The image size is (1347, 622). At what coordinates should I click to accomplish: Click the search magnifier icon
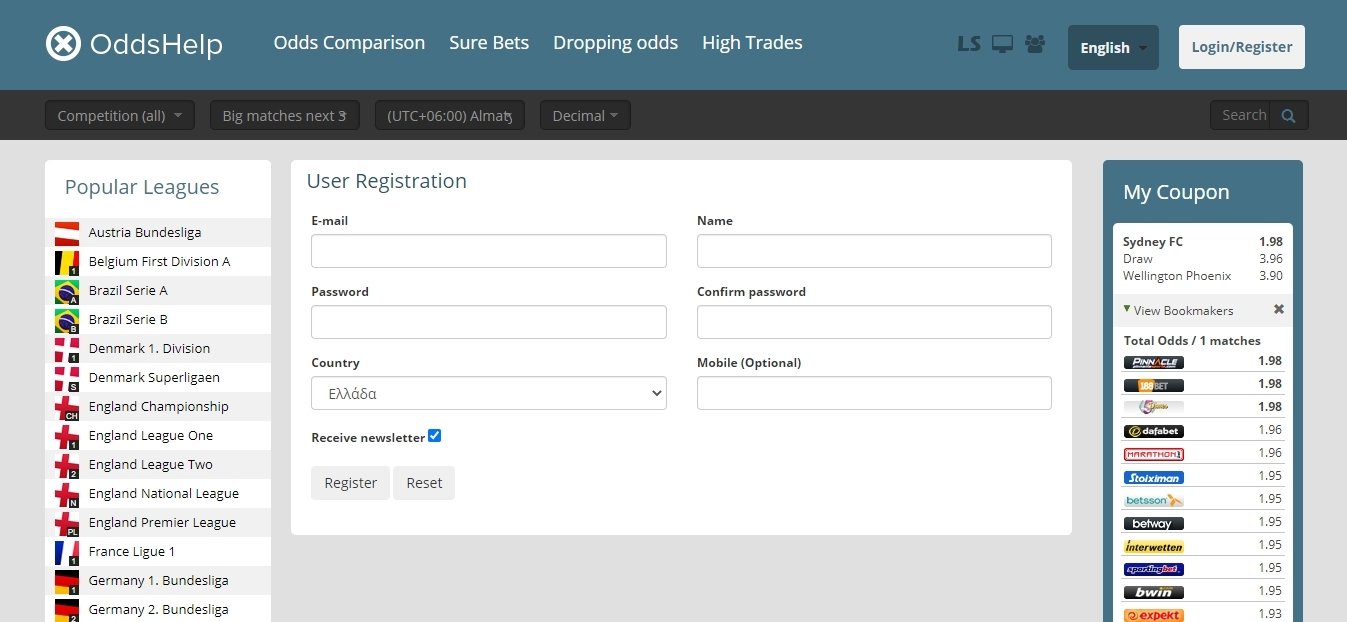(1288, 116)
